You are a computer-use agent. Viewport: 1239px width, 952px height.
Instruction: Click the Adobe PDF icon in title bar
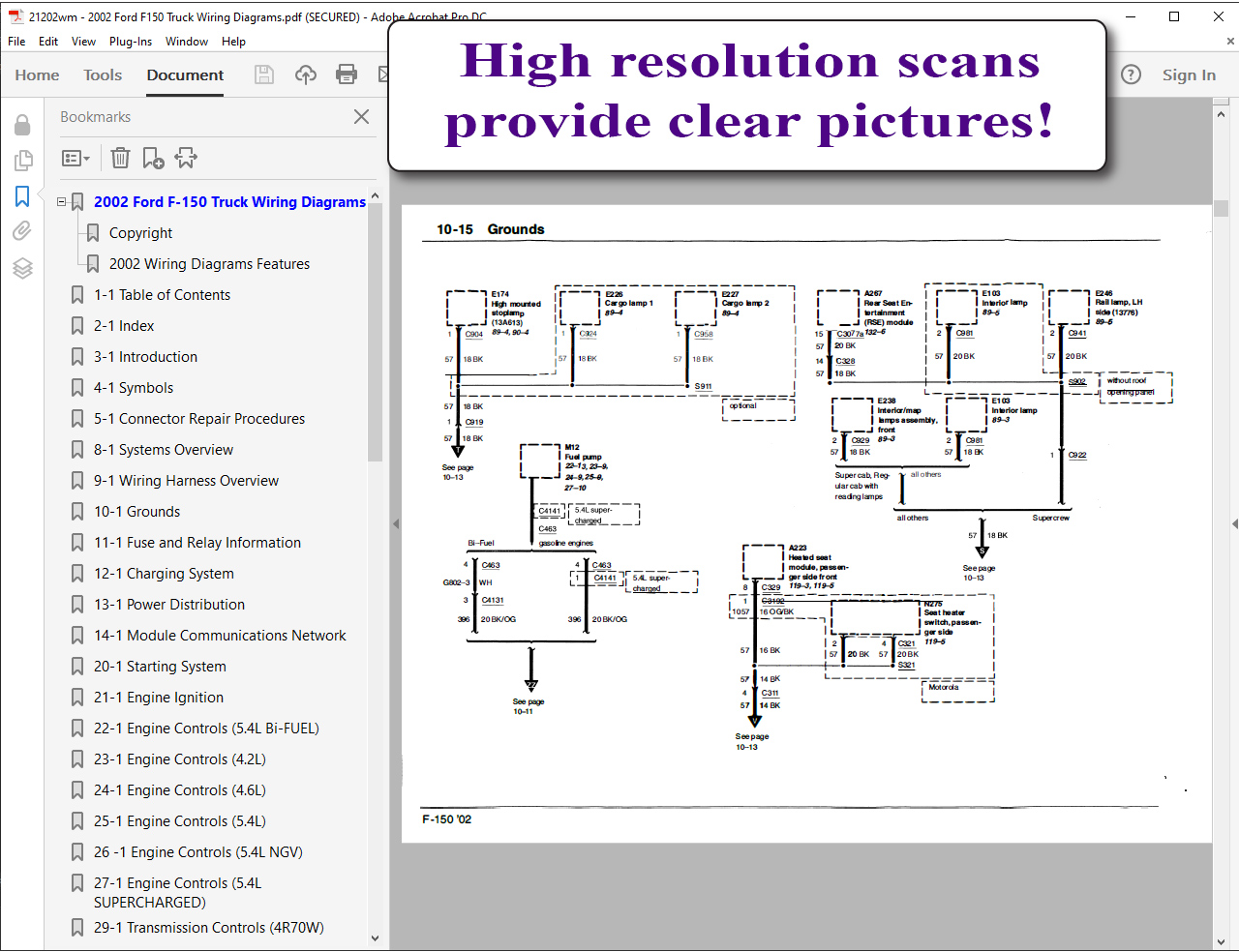pyautogui.click(x=15, y=16)
